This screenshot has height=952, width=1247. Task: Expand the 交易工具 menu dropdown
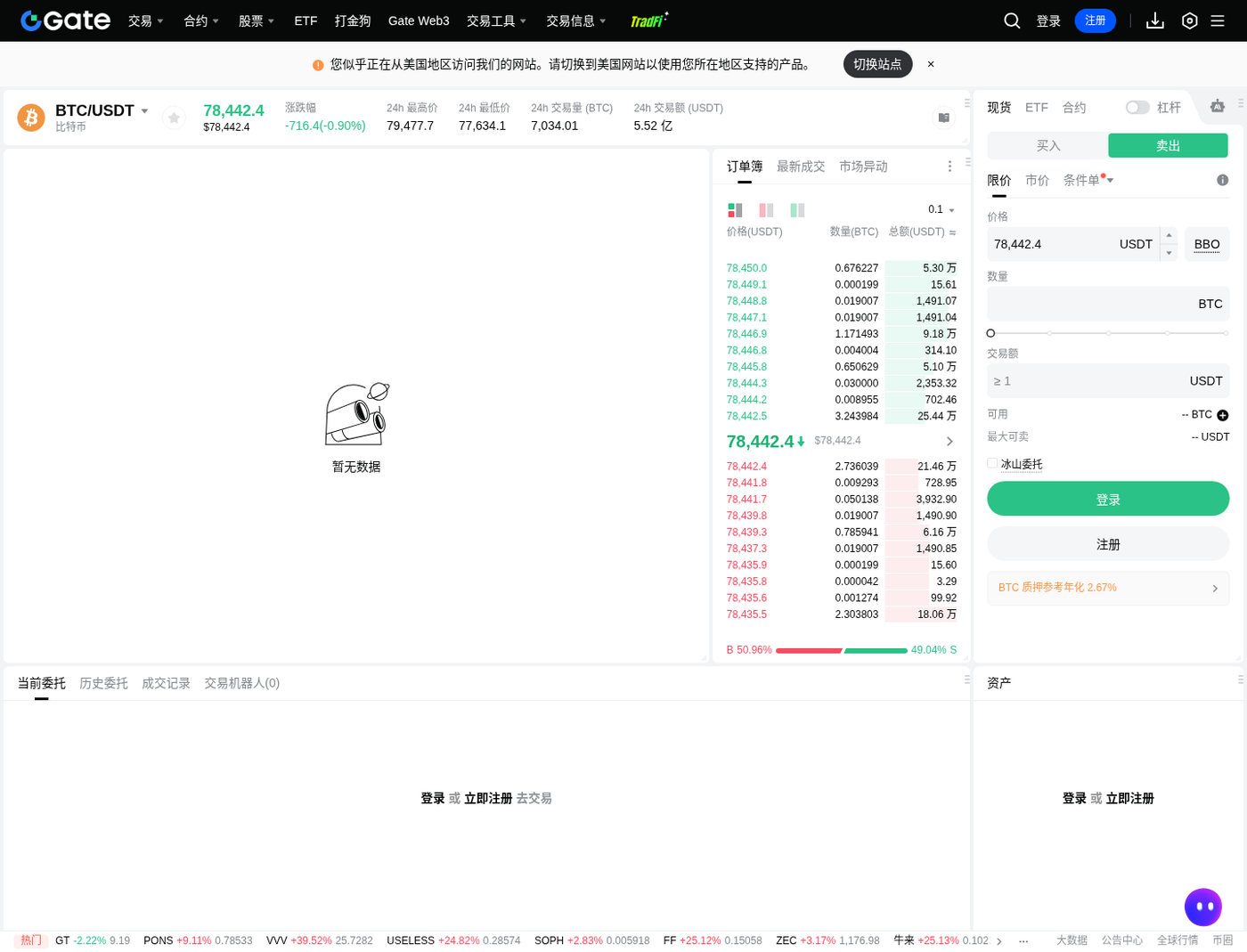pos(497,20)
